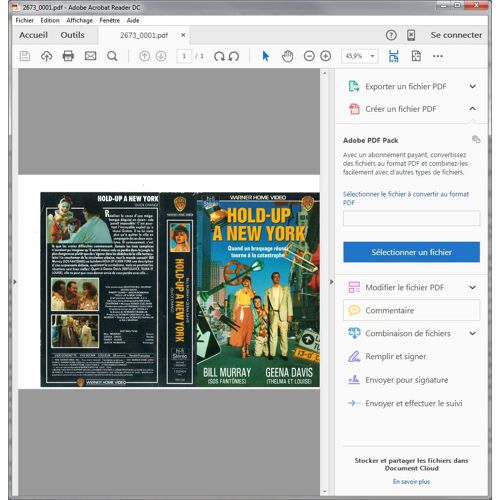Expand Modifier le fichier PDF section
Screen dimensions: 500x500
pos(472,287)
